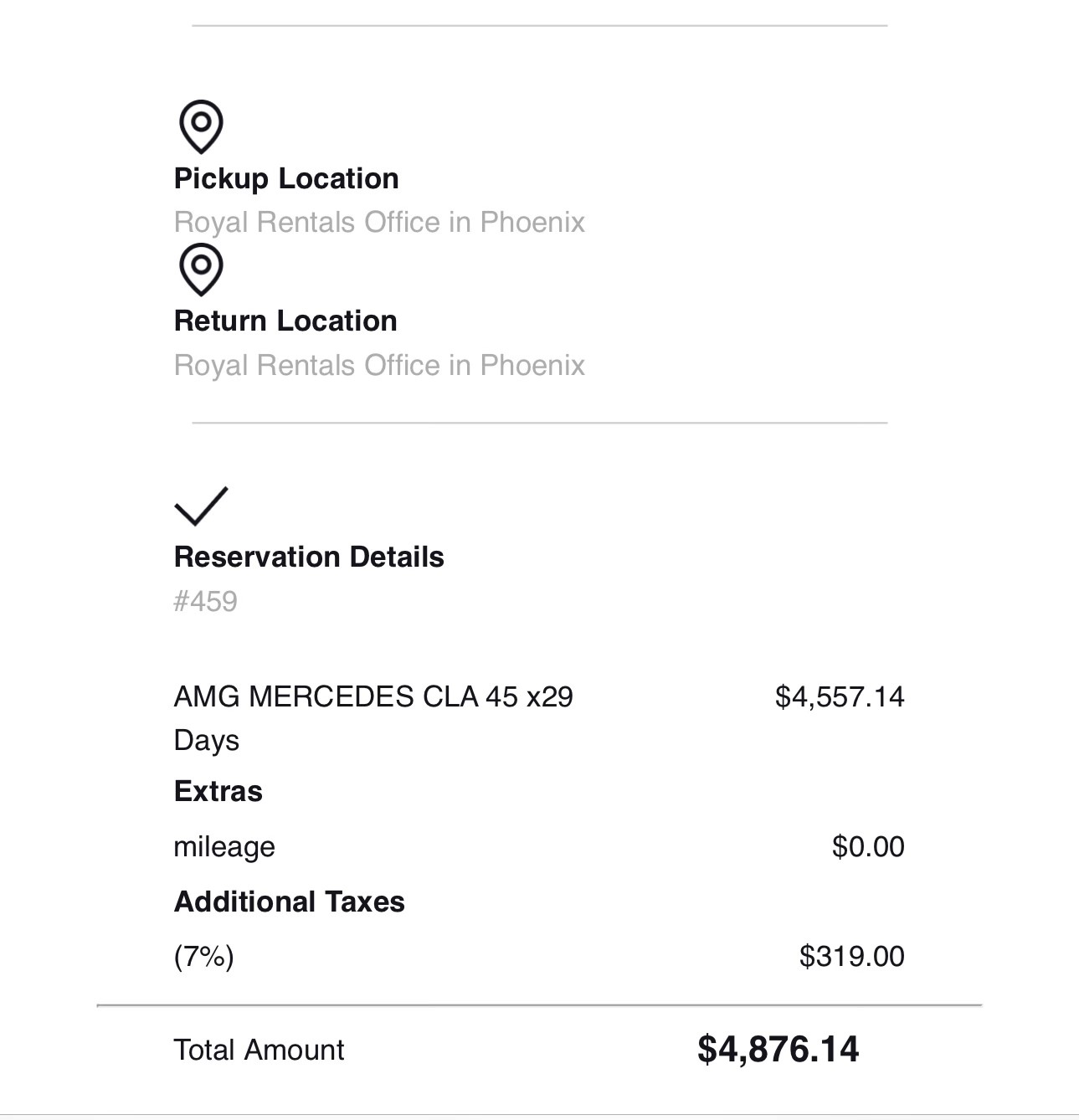Select the Return Location heading
Viewport: 1079px width, 1120px height.
coord(285,321)
